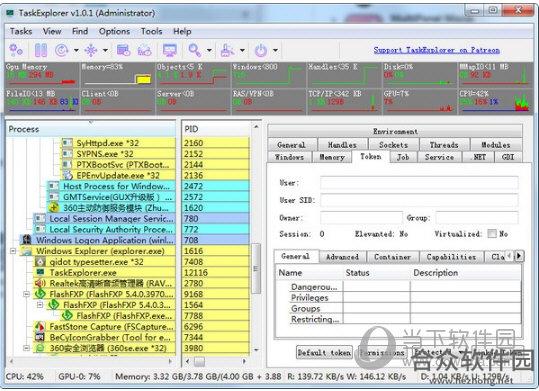Open the Help menu
The width and height of the screenshot is (539, 391).
click(182, 31)
